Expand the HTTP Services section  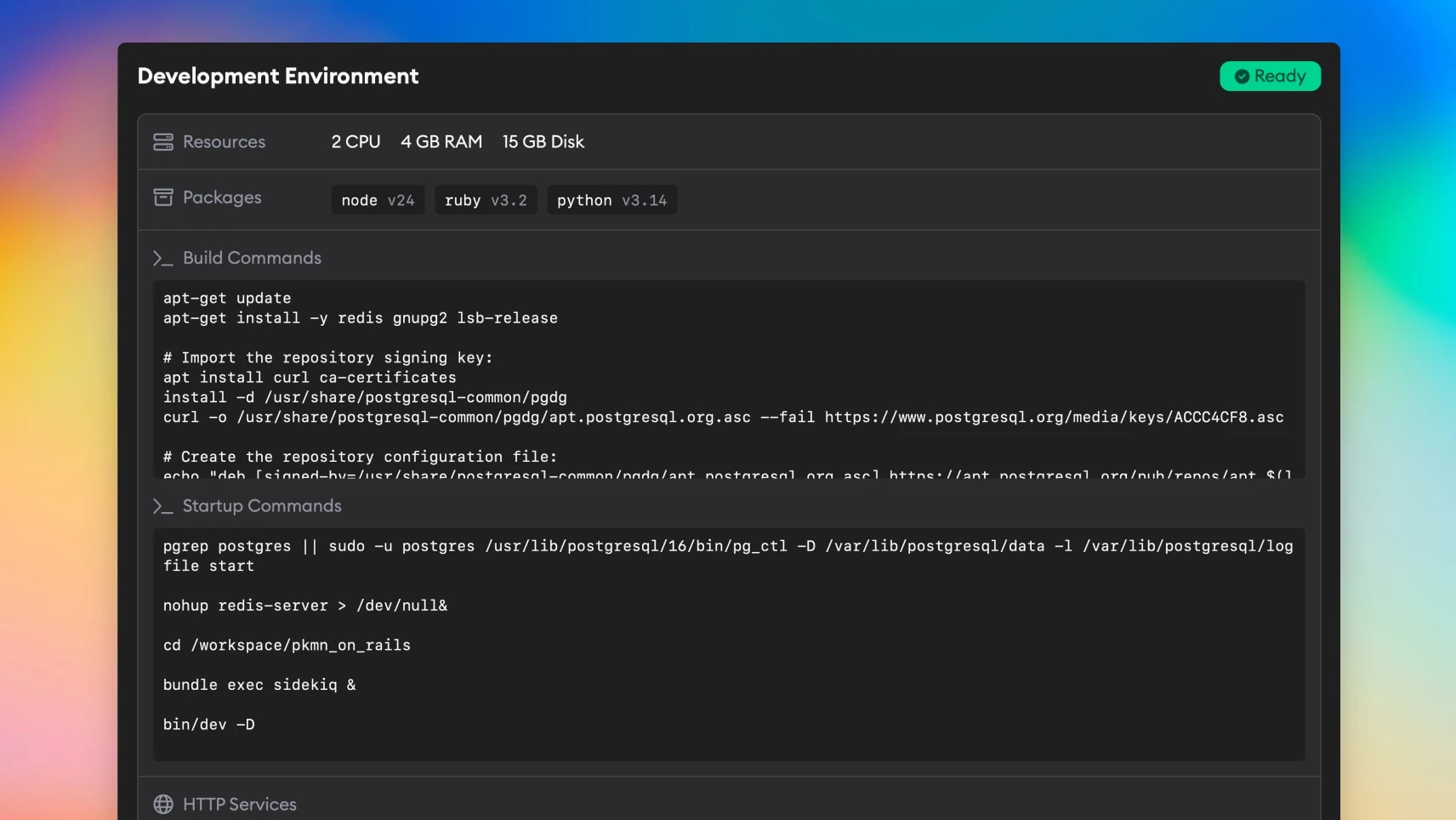pyautogui.click(x=238, y=804)
